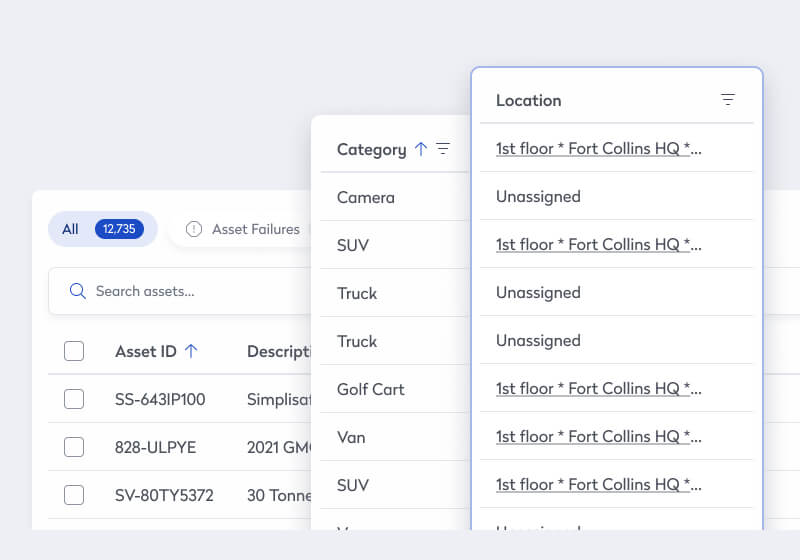
Task: Click the 12,735 count badge
Action: tap(119, 229)
